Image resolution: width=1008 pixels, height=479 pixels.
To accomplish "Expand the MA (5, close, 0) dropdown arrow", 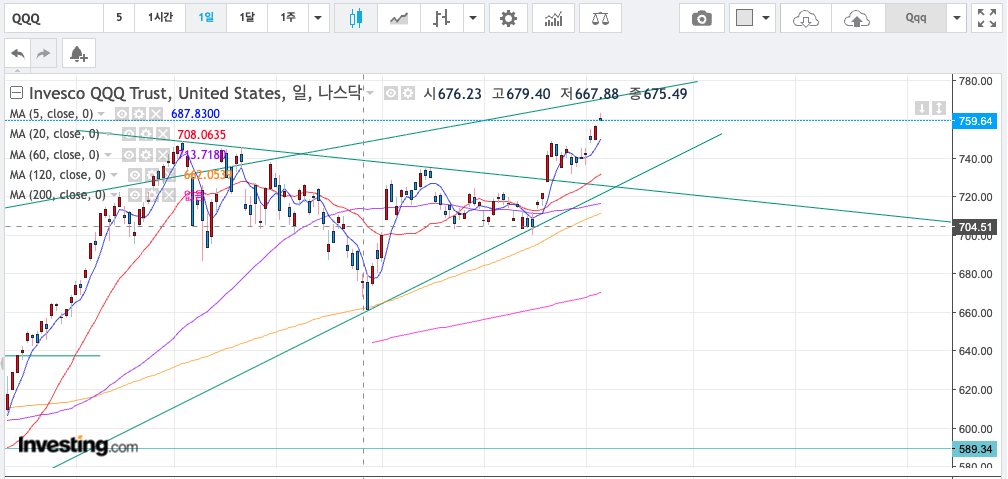I will 101,114.
